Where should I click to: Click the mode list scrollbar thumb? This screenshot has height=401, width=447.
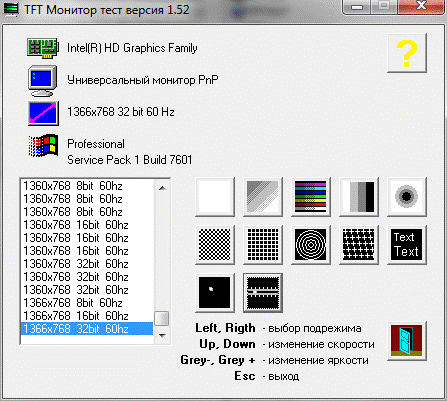(162, 319)
